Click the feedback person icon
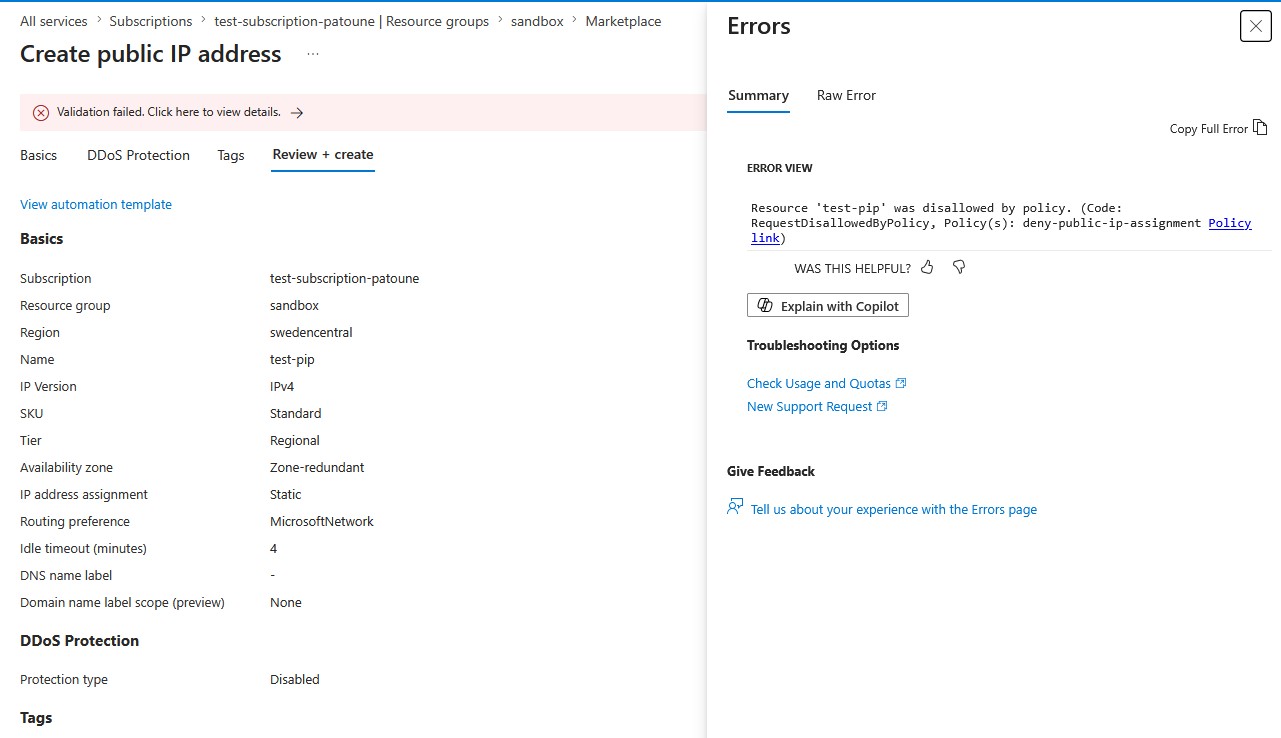 pos(735,508)
